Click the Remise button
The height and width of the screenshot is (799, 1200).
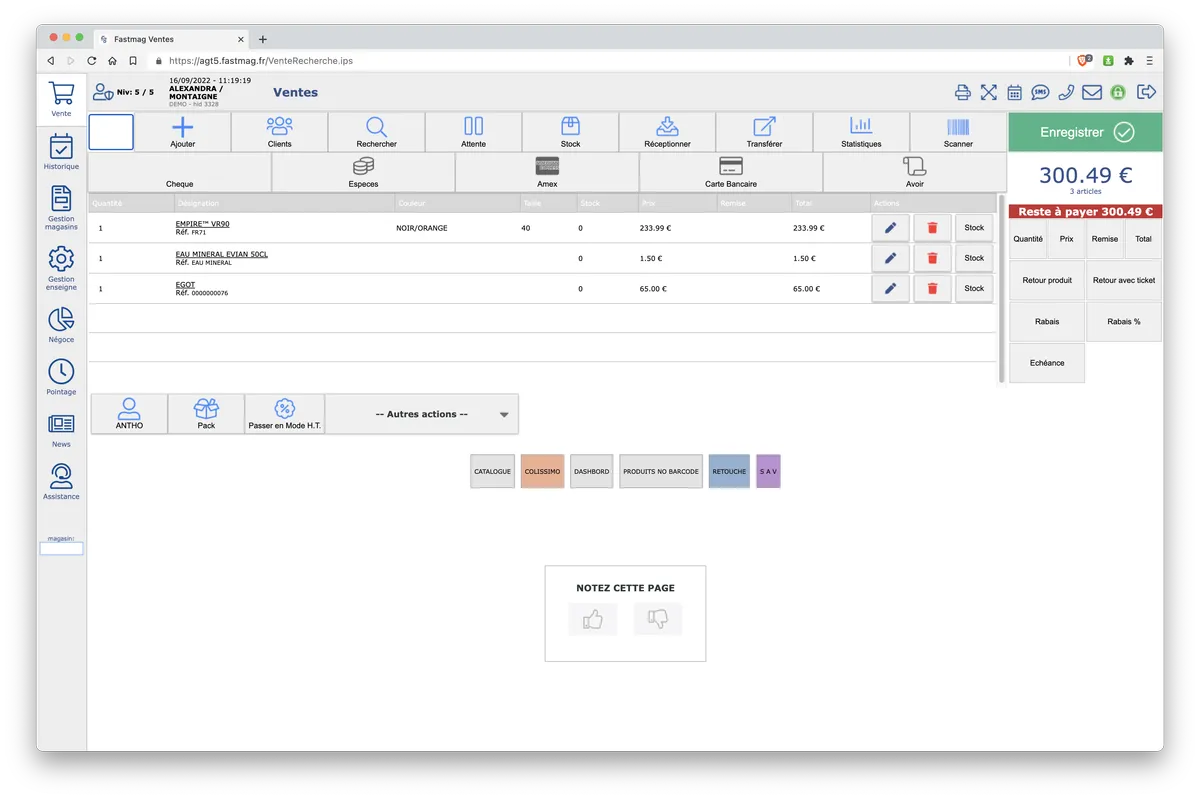[x=1105, y=239]
